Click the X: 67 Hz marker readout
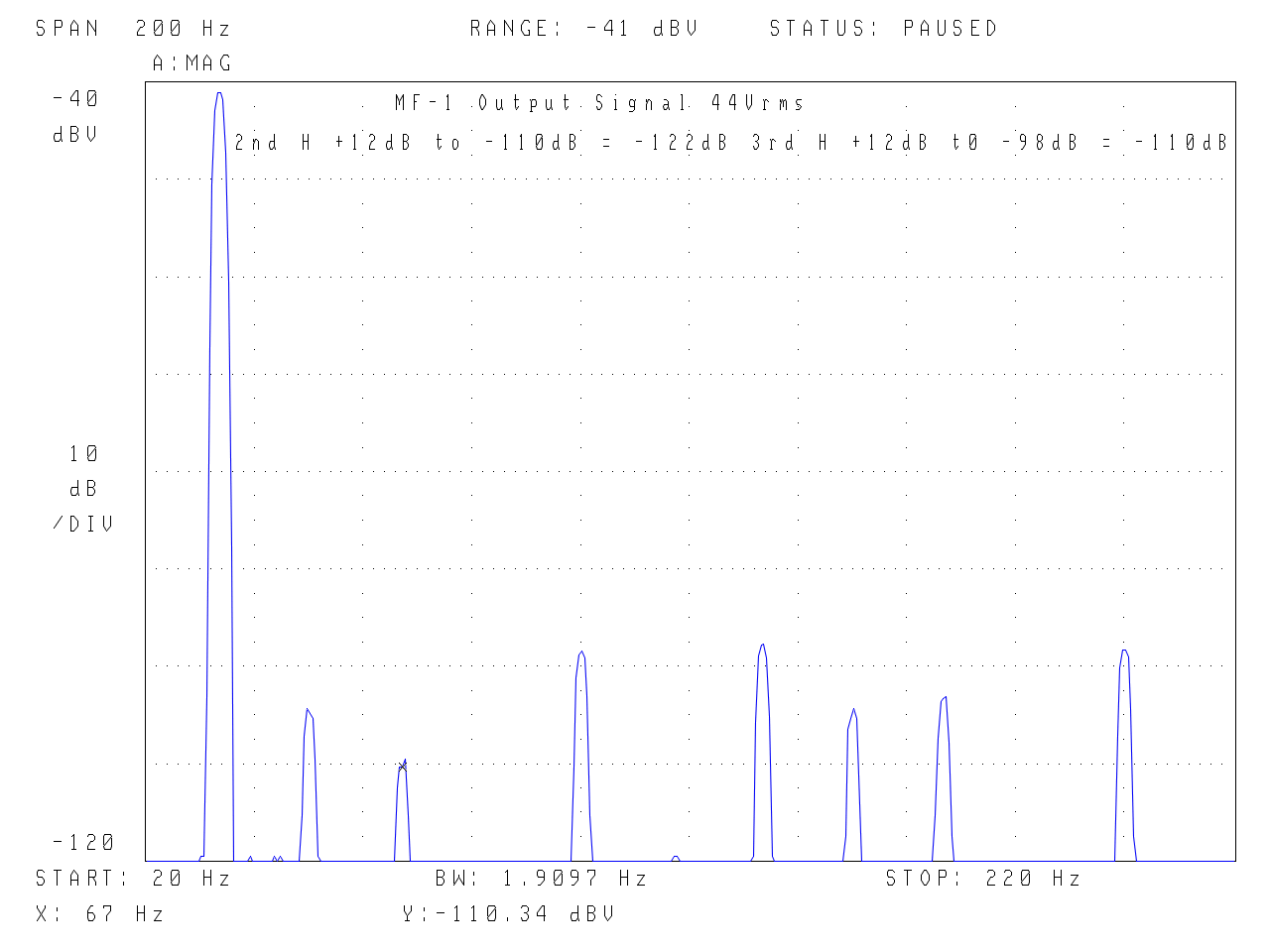The image size is (1270, 952). [99, 914]
